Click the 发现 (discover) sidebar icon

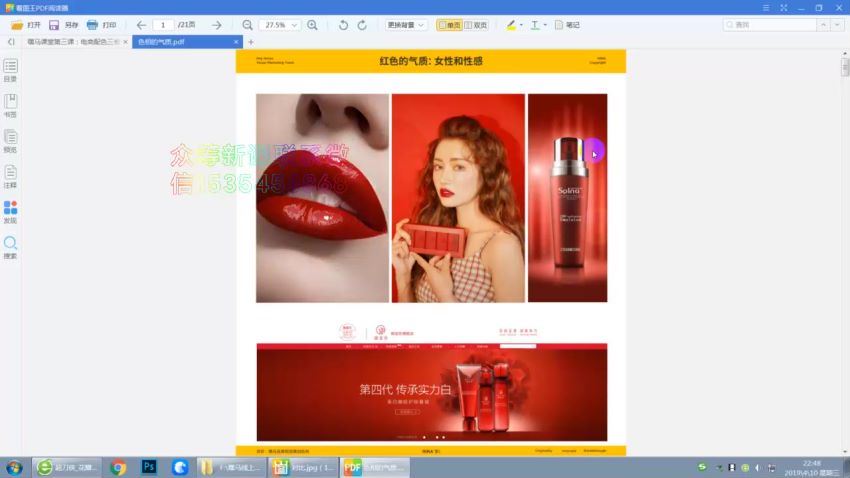pyautogui.click(x=10, y=211)
